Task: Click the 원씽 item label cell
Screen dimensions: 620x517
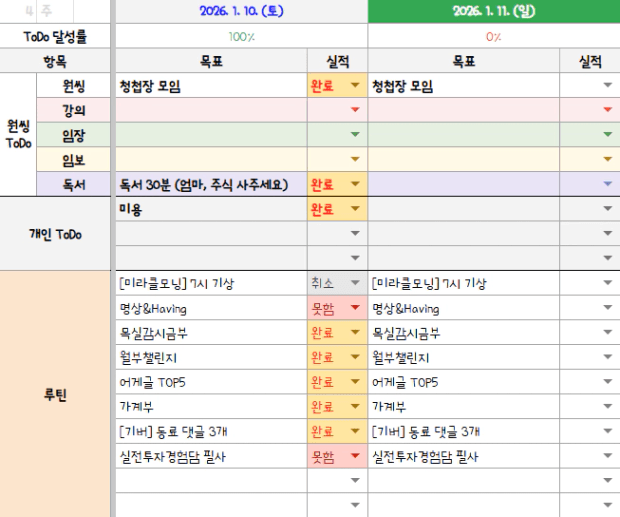Action: pyautogui.click(x=74, y=85)
